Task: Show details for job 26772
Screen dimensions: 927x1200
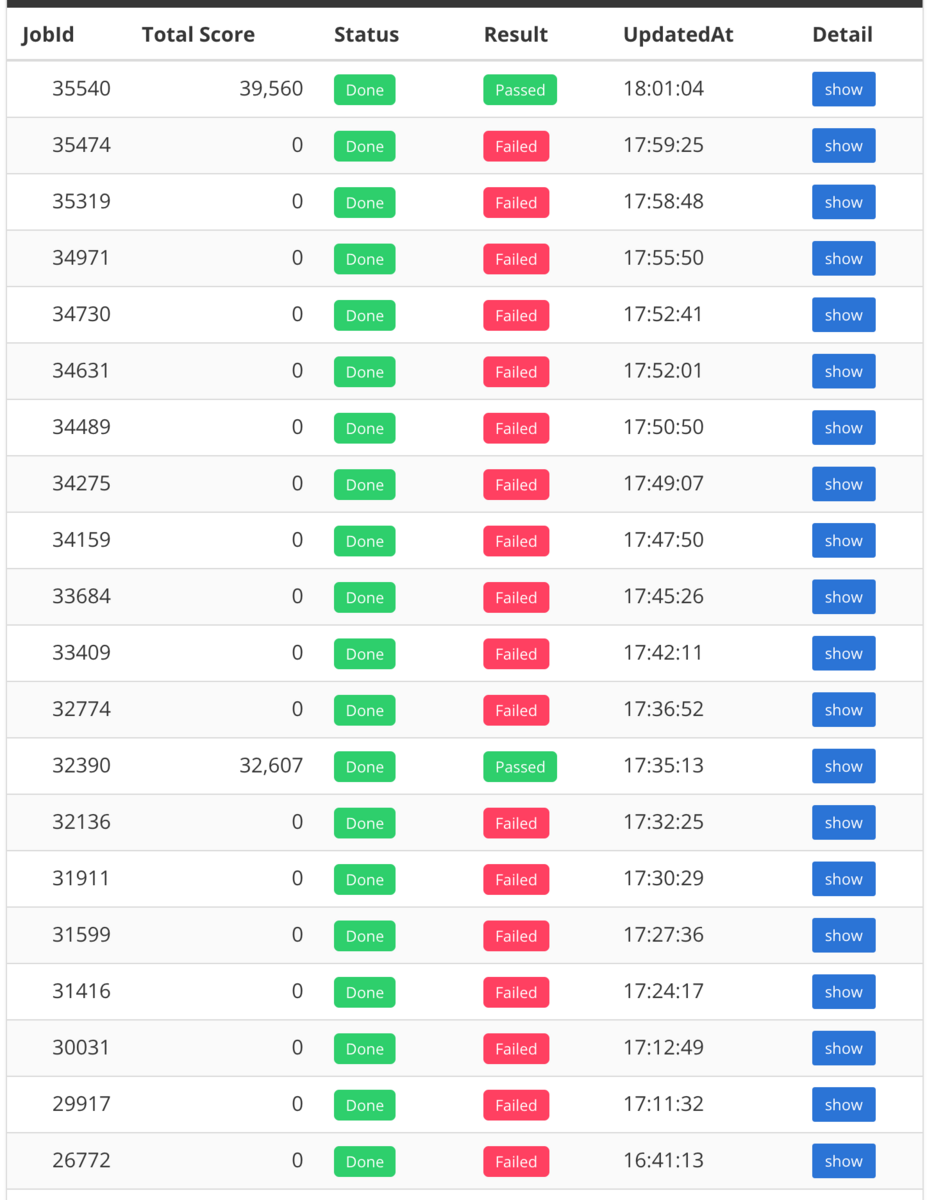Action: click(844, 1161)
